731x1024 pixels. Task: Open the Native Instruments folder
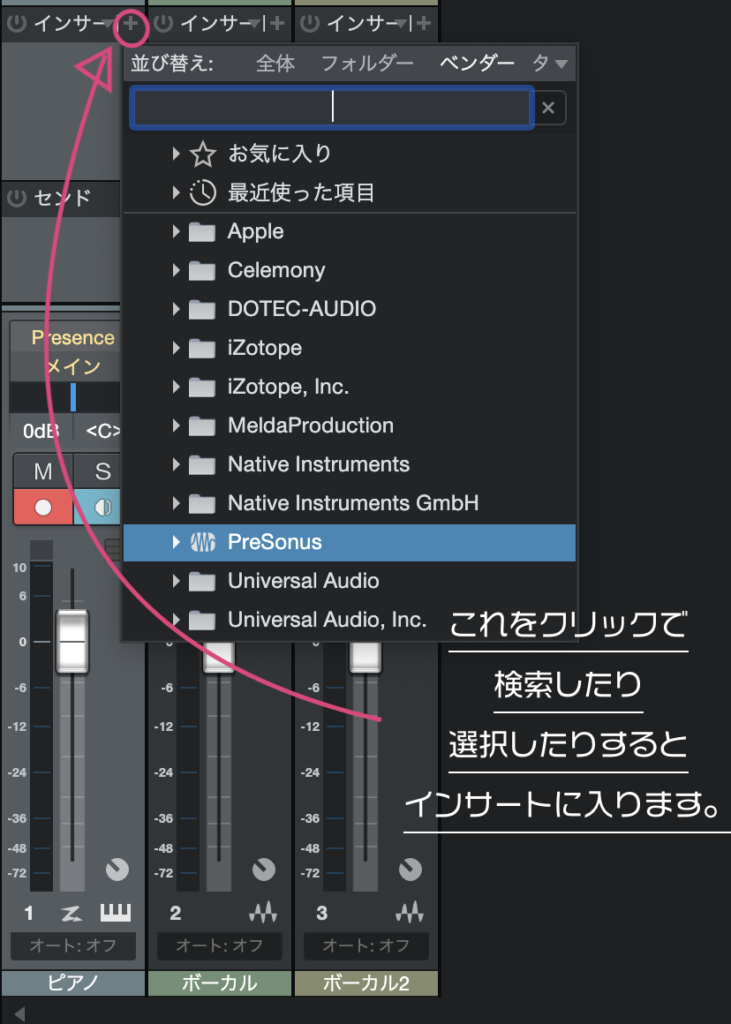coord(318,465)
